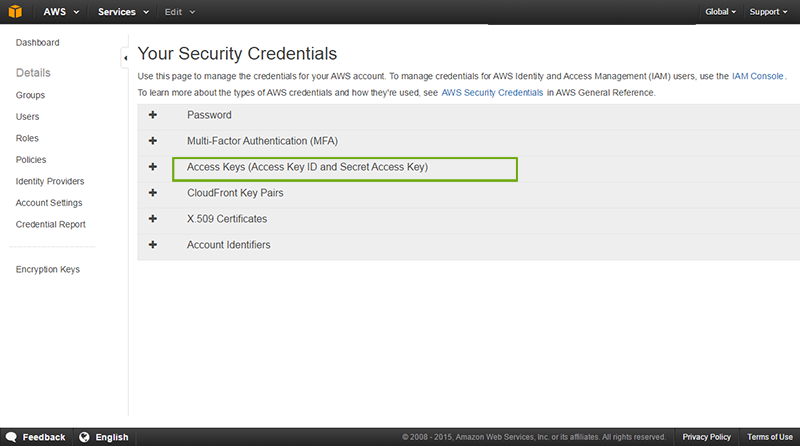Open the Services dropdown menu
The image size is (800, 446).
click(123, 12)
